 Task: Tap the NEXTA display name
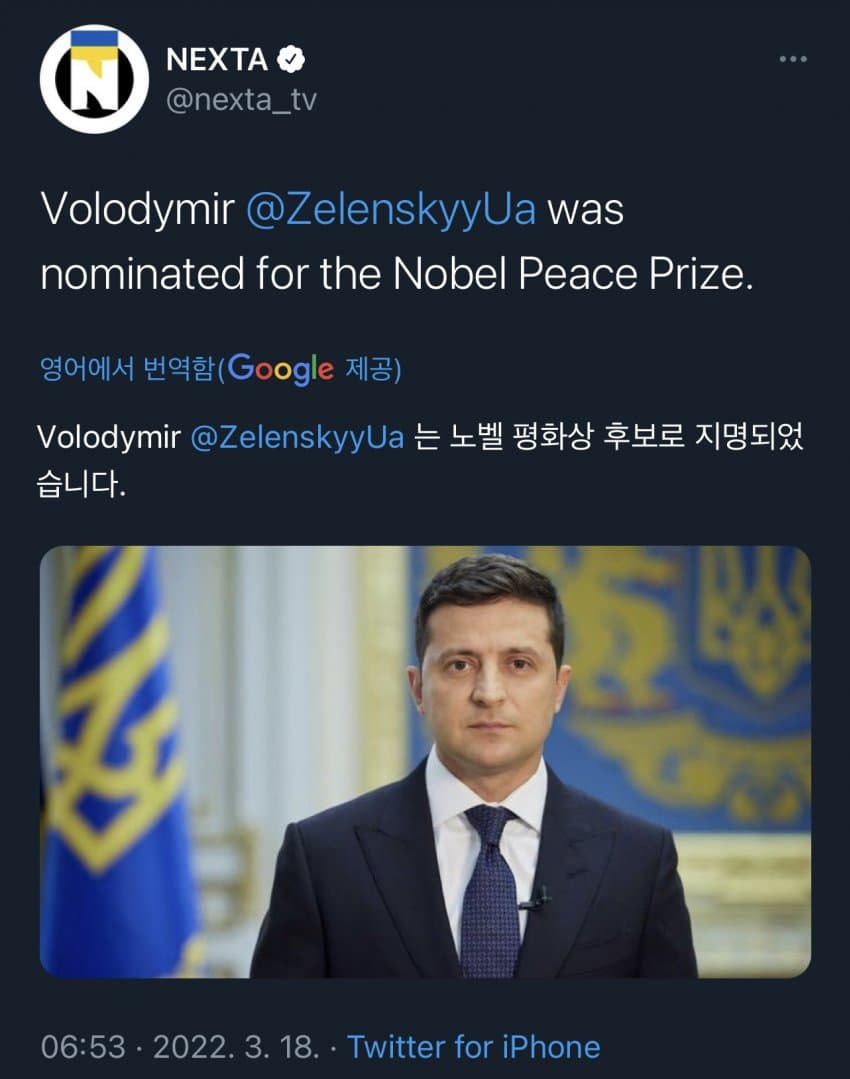click(216, 60)
